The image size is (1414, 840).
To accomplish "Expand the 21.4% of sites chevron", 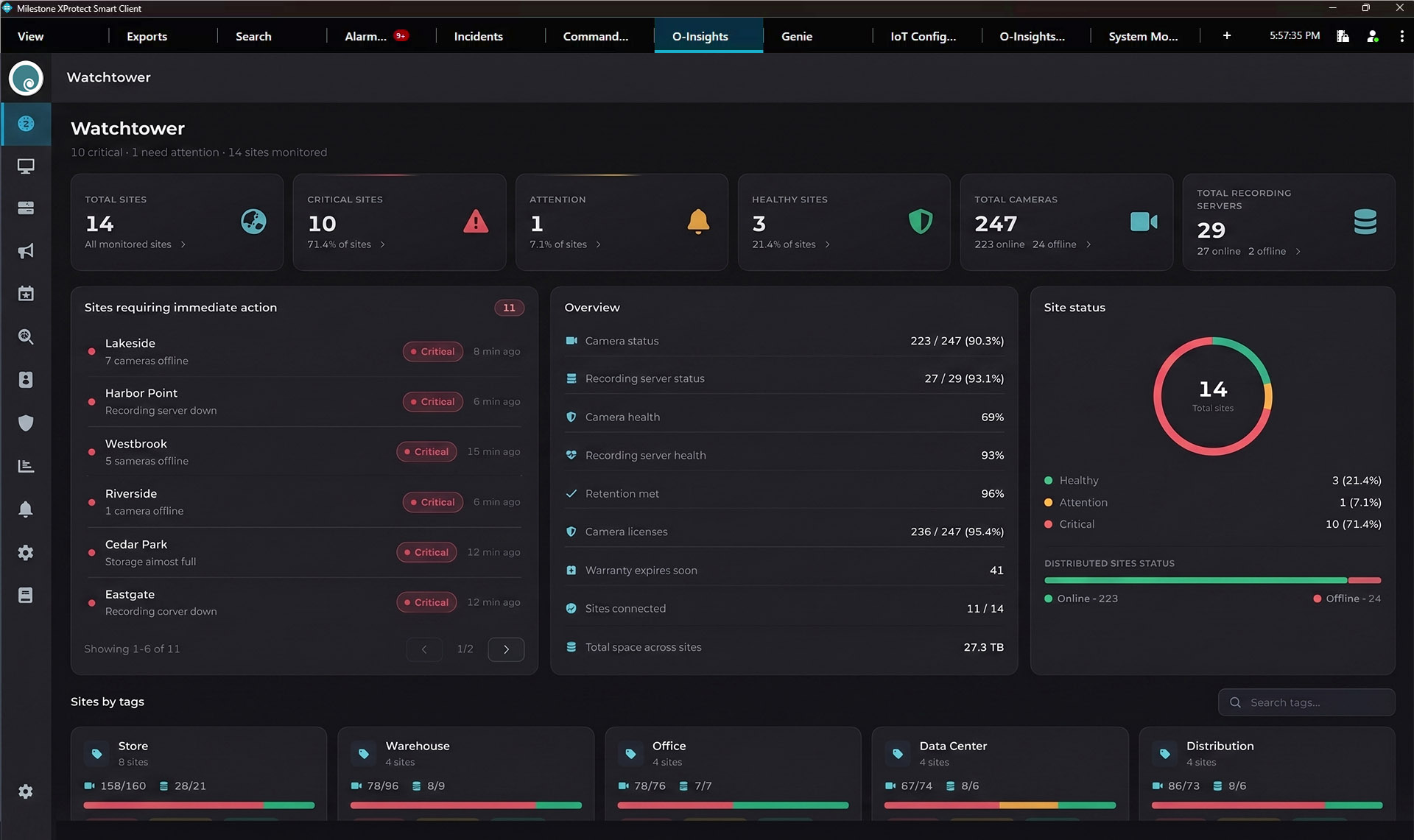I will (828, 244).
